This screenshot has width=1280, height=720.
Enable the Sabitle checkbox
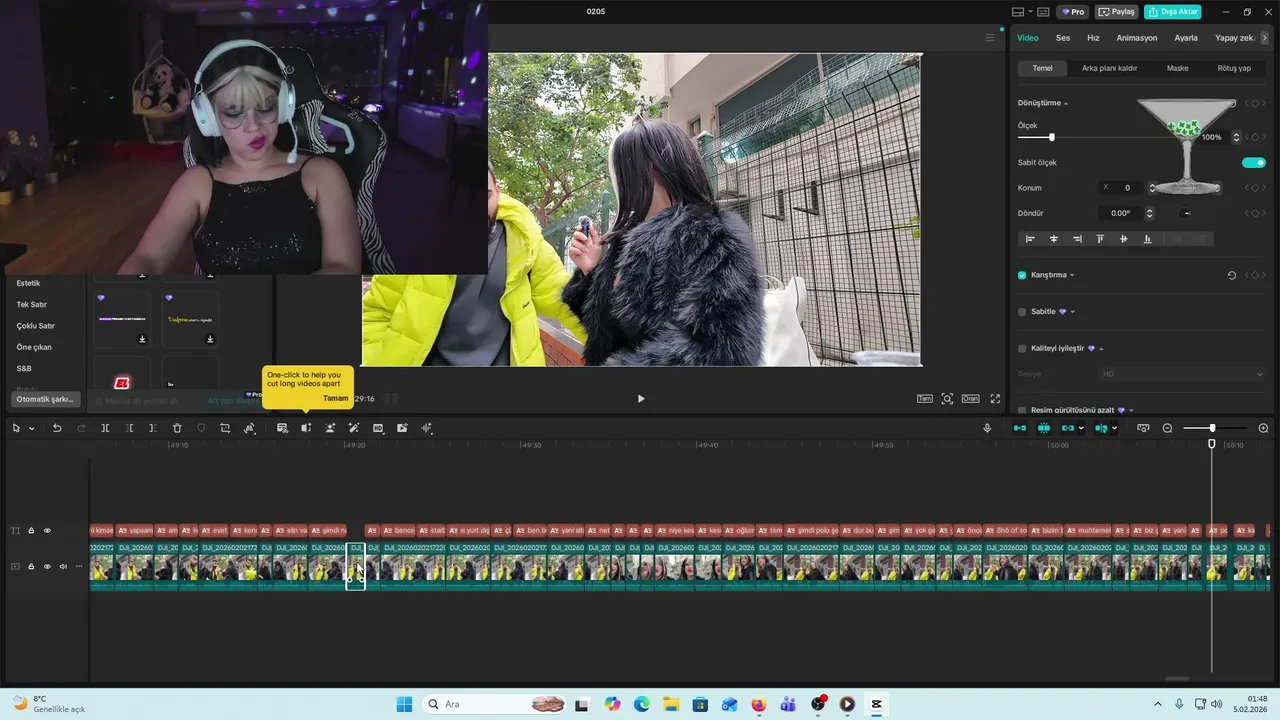(x=1022, y=312)
